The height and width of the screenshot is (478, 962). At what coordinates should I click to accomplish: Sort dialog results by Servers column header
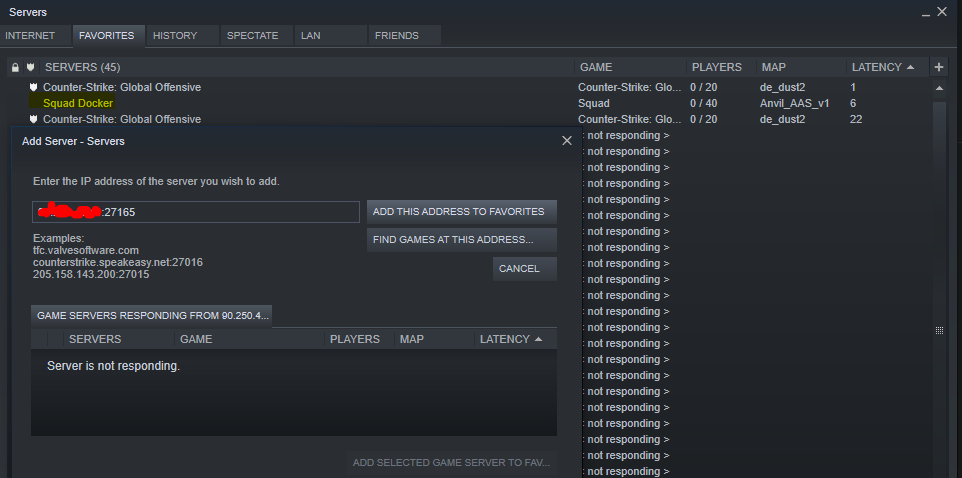(119, 339)
